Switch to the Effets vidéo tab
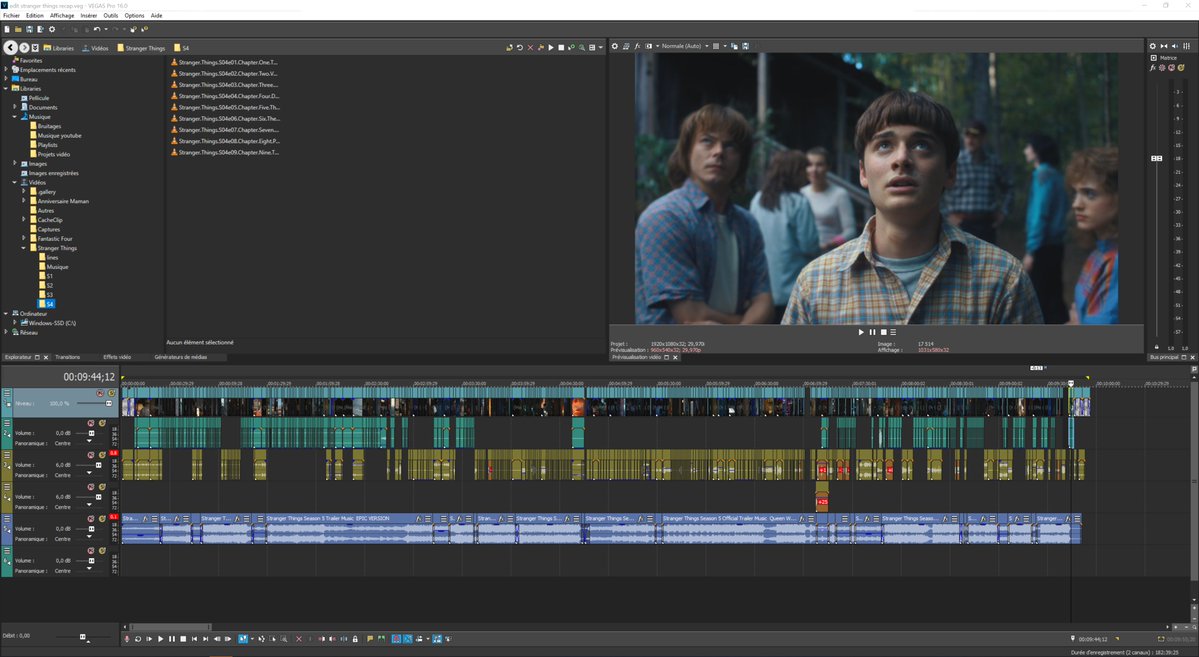 (117, 357)
